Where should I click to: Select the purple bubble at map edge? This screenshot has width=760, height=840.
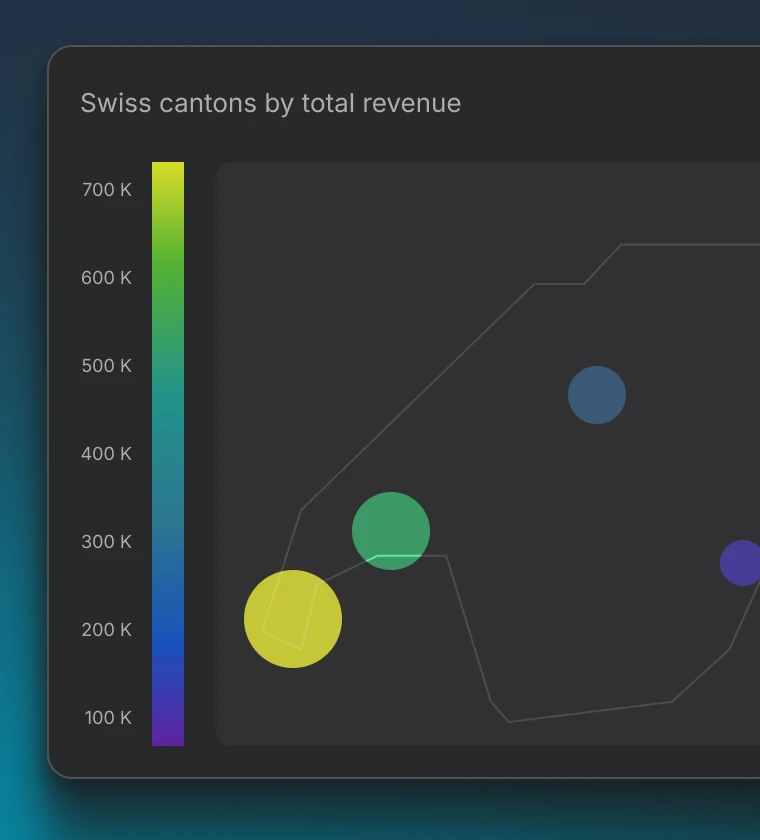[742, 563]
